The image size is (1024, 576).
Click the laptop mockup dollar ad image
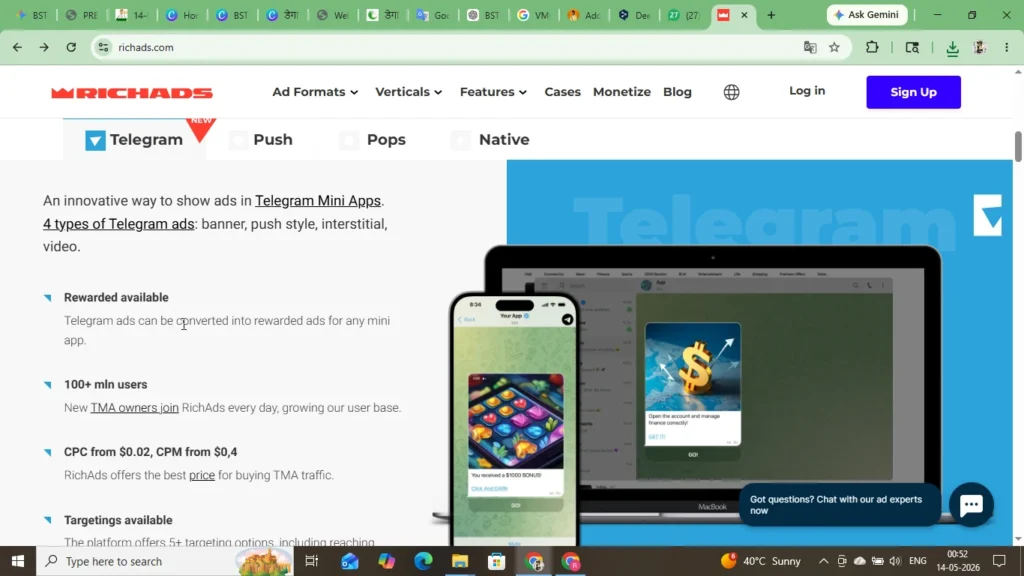pos(693,367)
